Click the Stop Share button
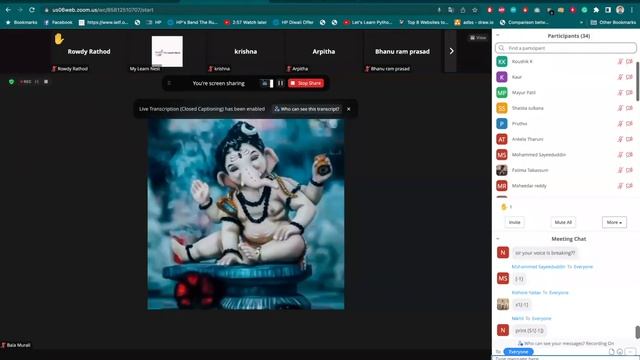640x360 pixels. pyautogui.click(x=306, y=83)
